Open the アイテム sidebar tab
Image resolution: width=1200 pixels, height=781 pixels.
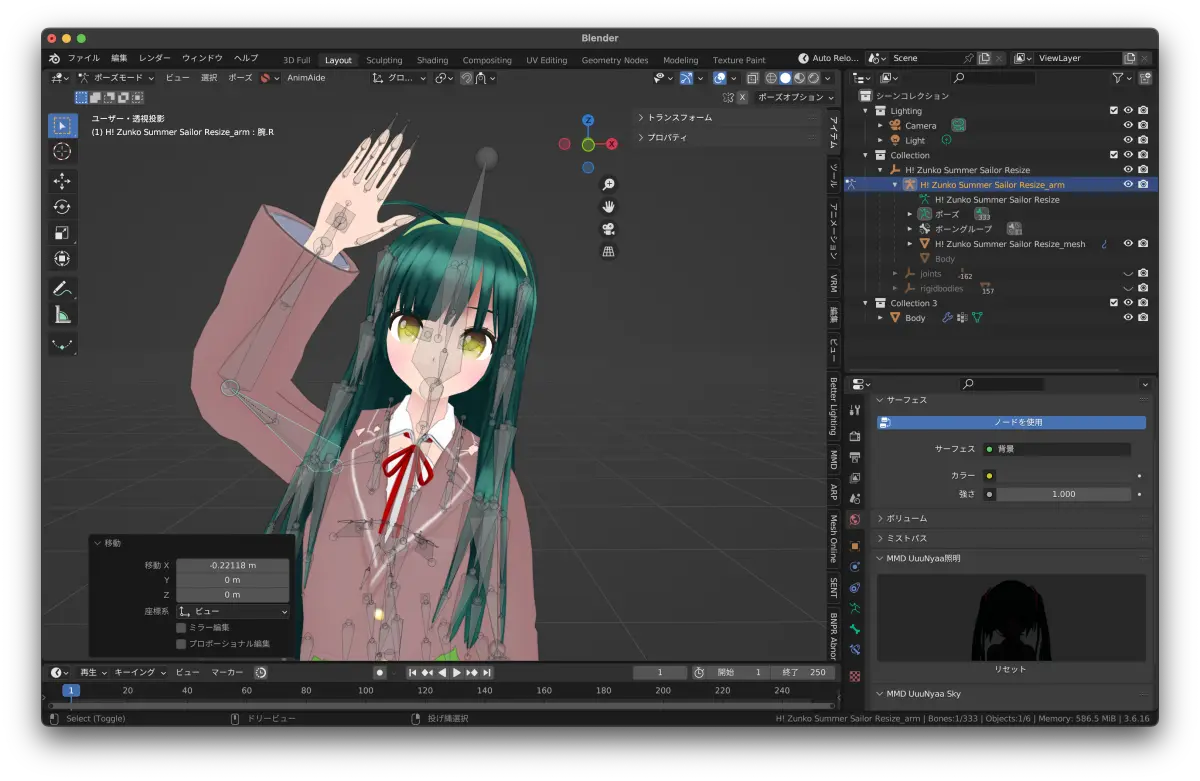coord(834,132)
